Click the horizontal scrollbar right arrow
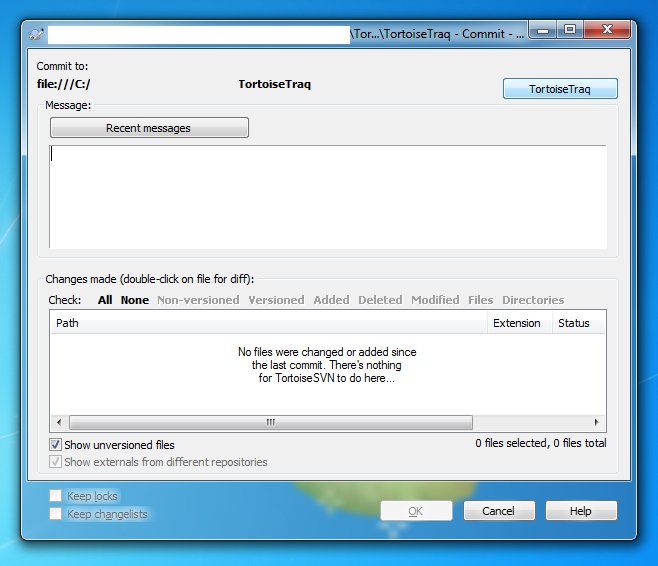Screen dimensions: 658x566 pos(596,422)
